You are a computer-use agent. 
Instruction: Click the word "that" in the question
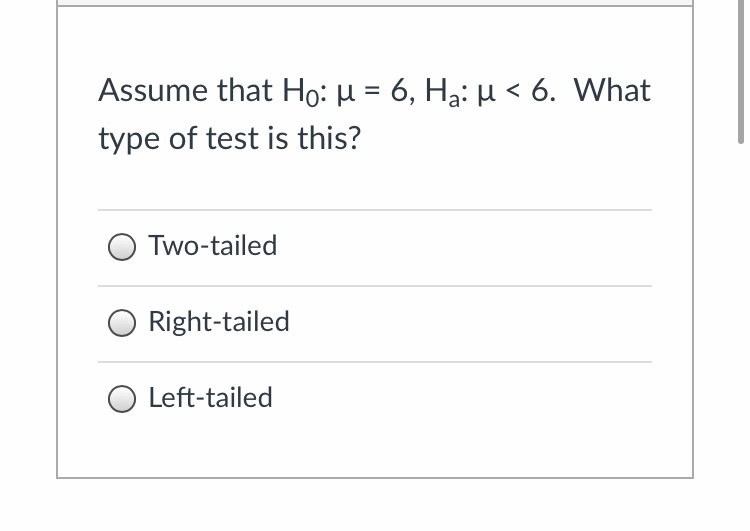239,91
